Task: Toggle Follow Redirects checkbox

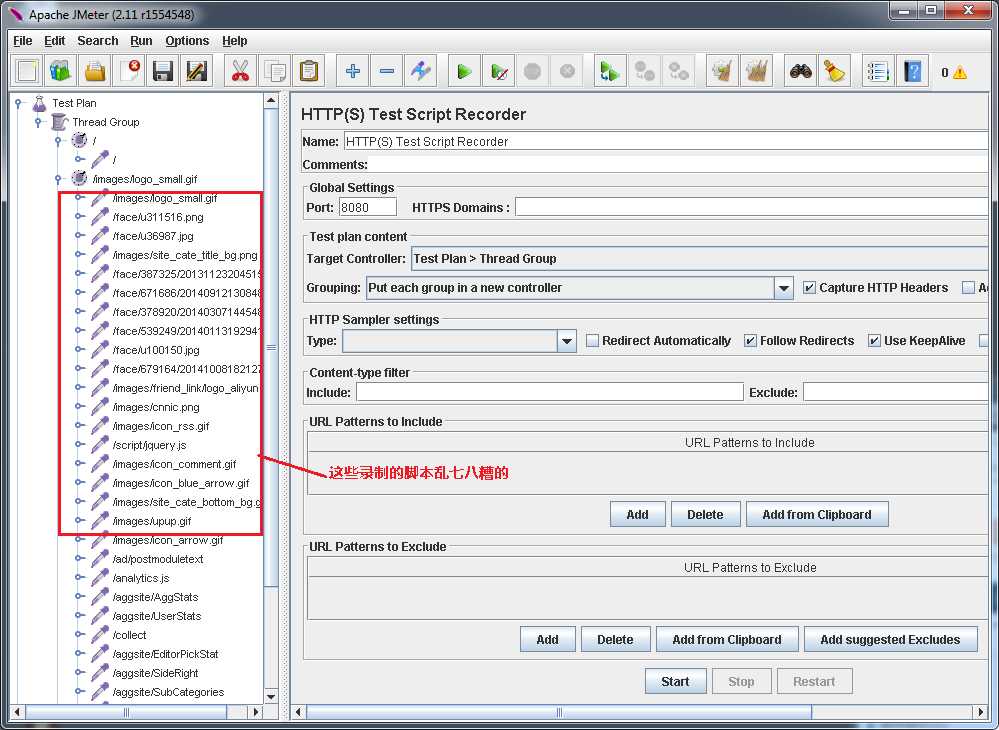Action: 751,341
